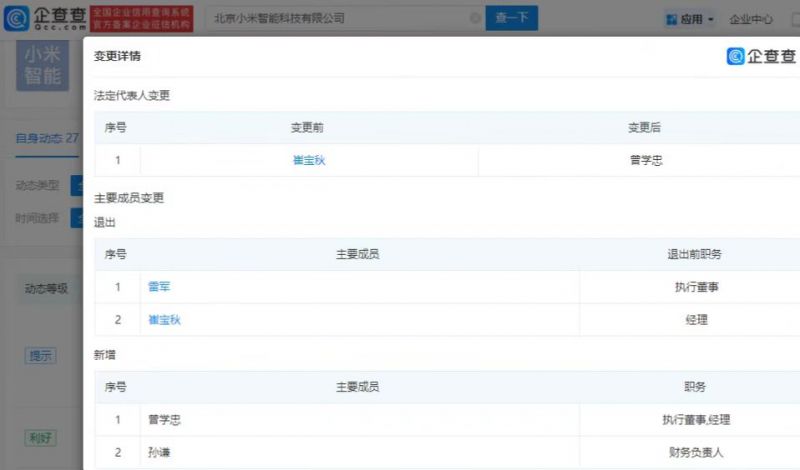Click the red credit system banner
This screenshot has height=470, width=800.
tap(141, 18)
